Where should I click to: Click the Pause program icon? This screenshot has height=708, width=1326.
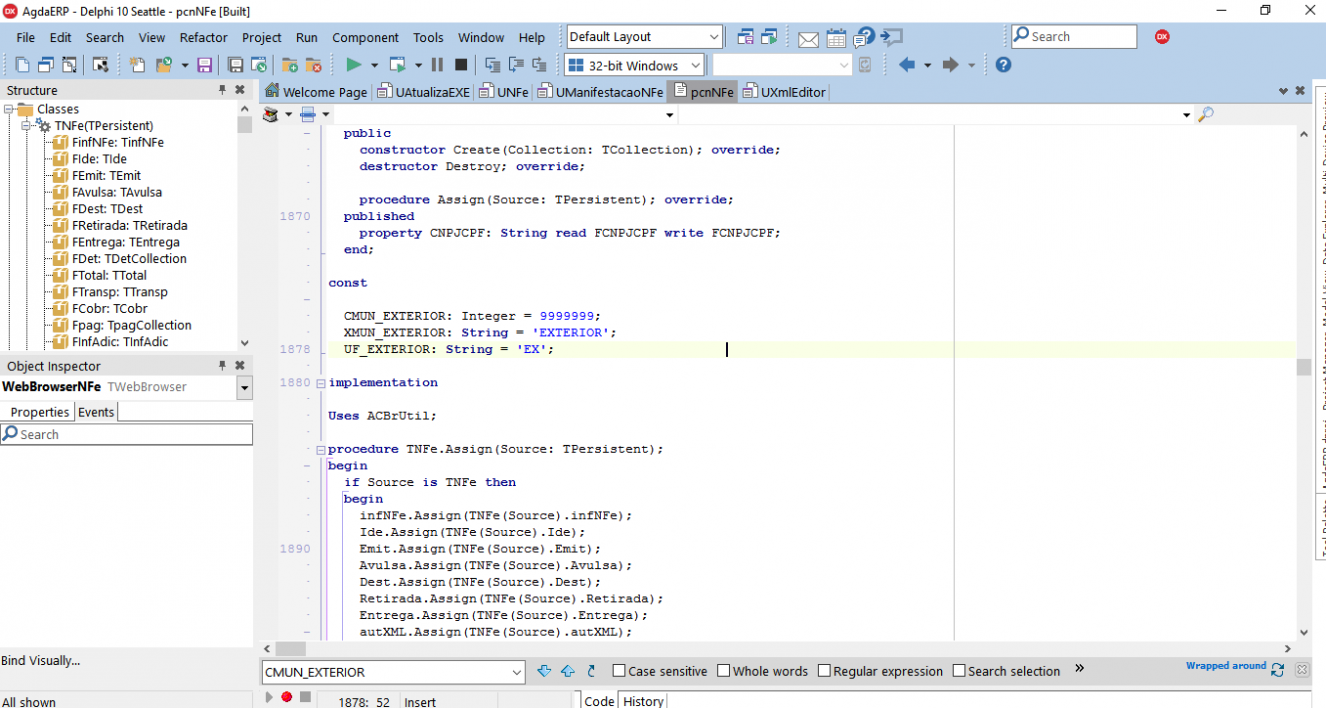[437, 65]
